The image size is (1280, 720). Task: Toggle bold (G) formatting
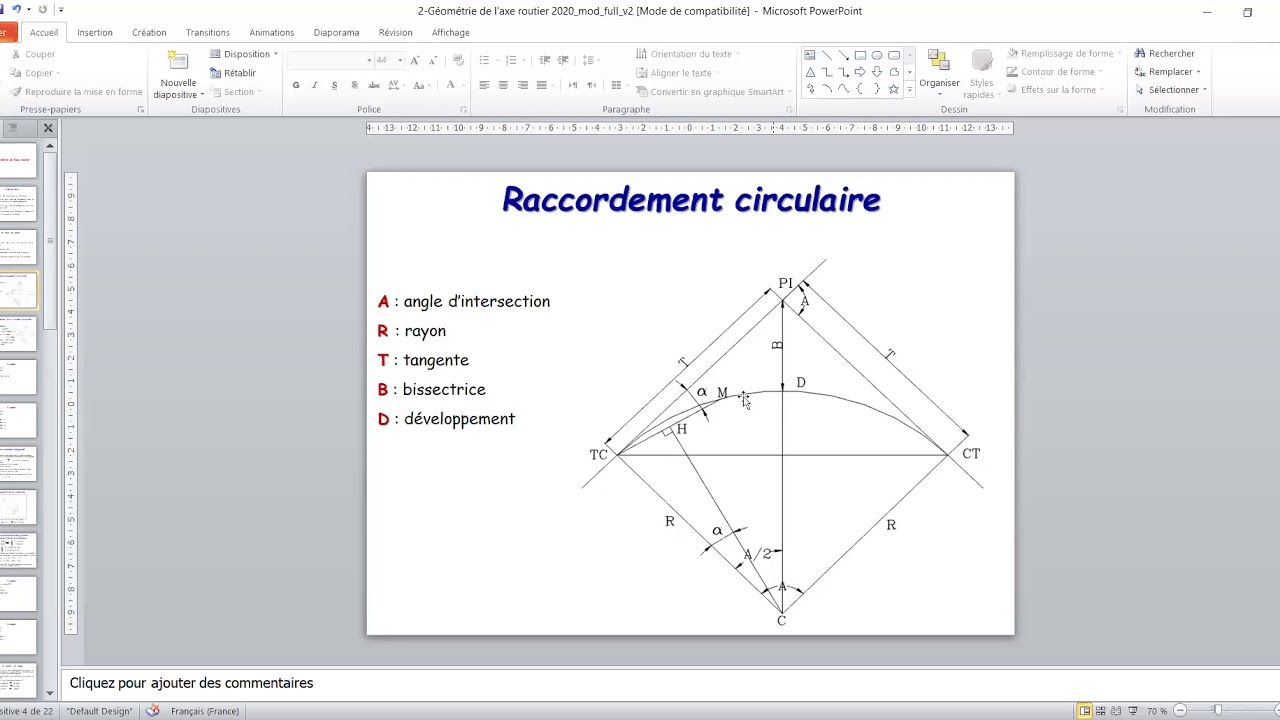tap(296, 85)
